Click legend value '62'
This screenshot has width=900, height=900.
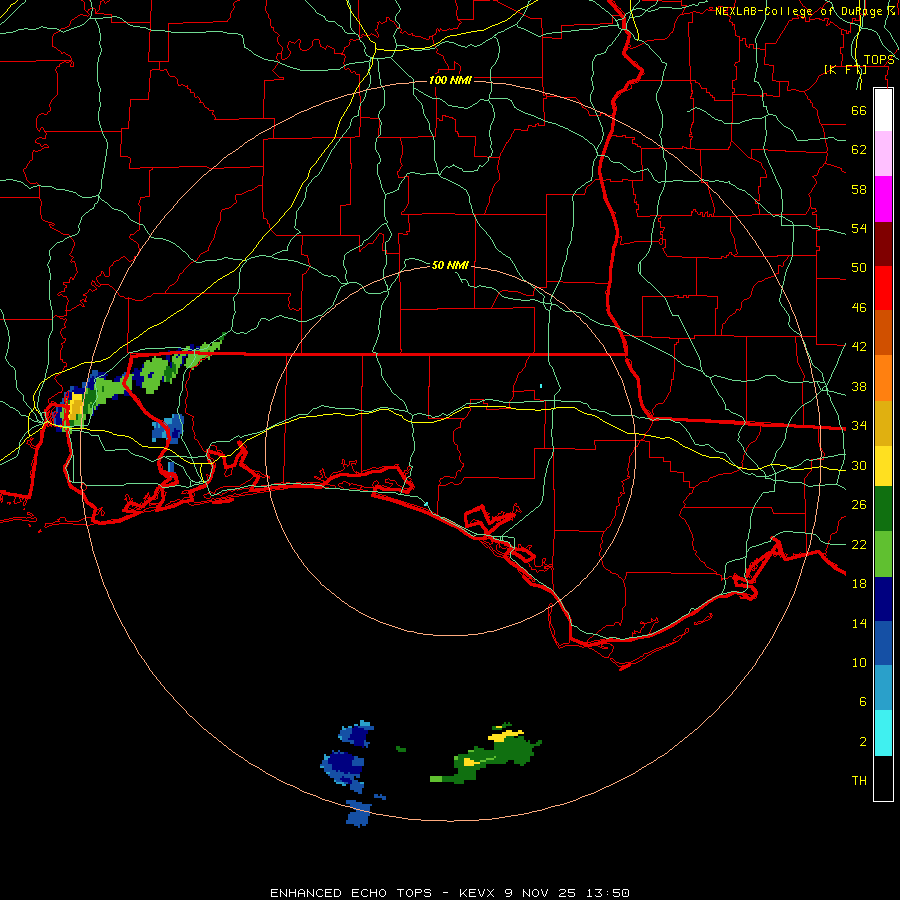[x=859, y=149]
